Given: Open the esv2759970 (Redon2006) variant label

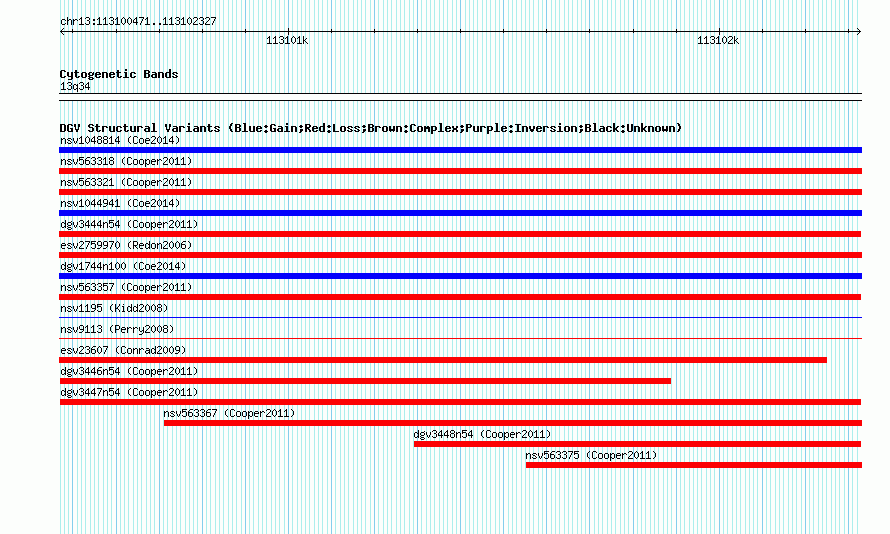Looking at the screenshot, I should 126,245.
